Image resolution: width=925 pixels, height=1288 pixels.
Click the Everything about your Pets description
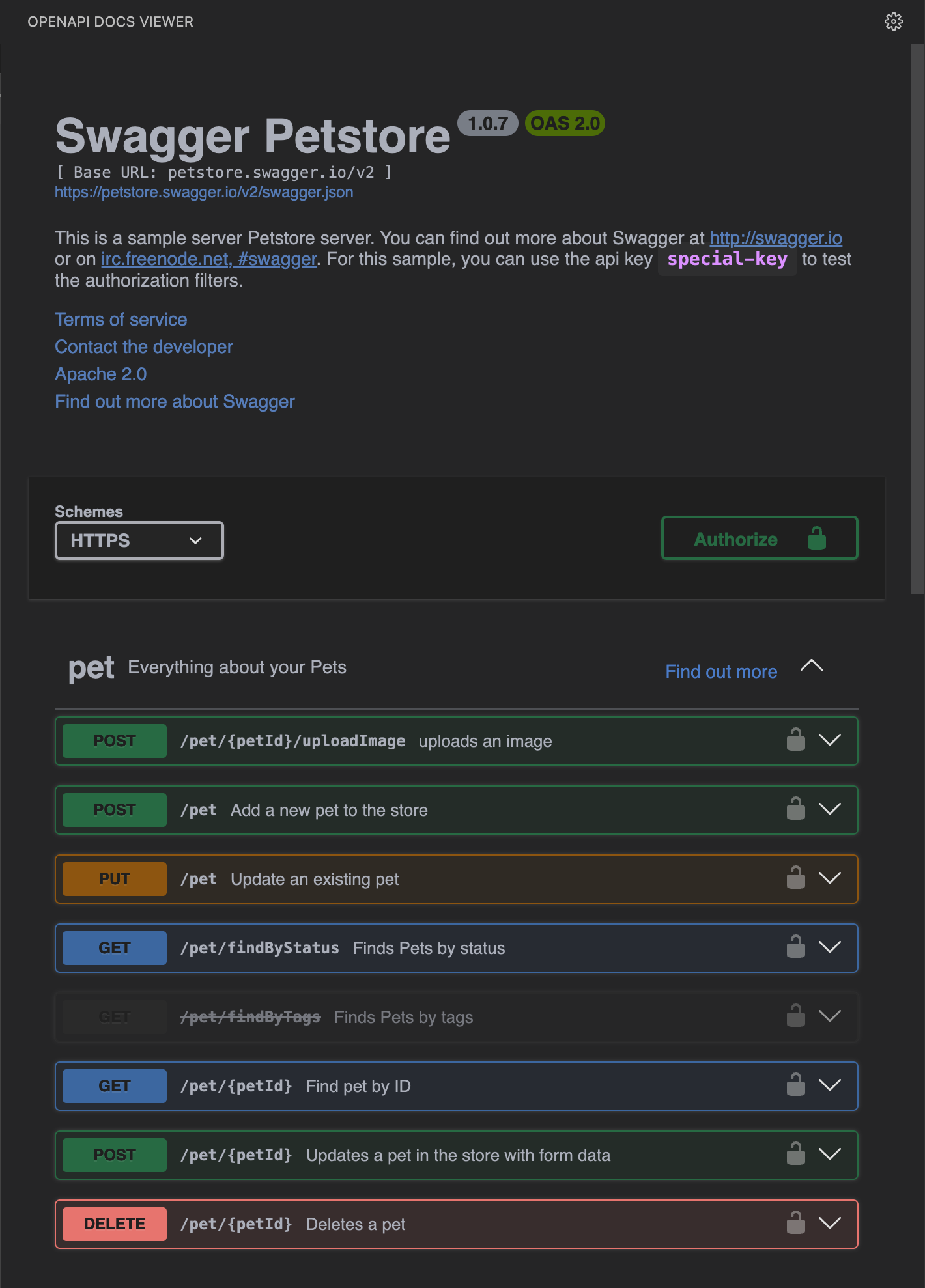pyautogui.click(x=237, y=667)
